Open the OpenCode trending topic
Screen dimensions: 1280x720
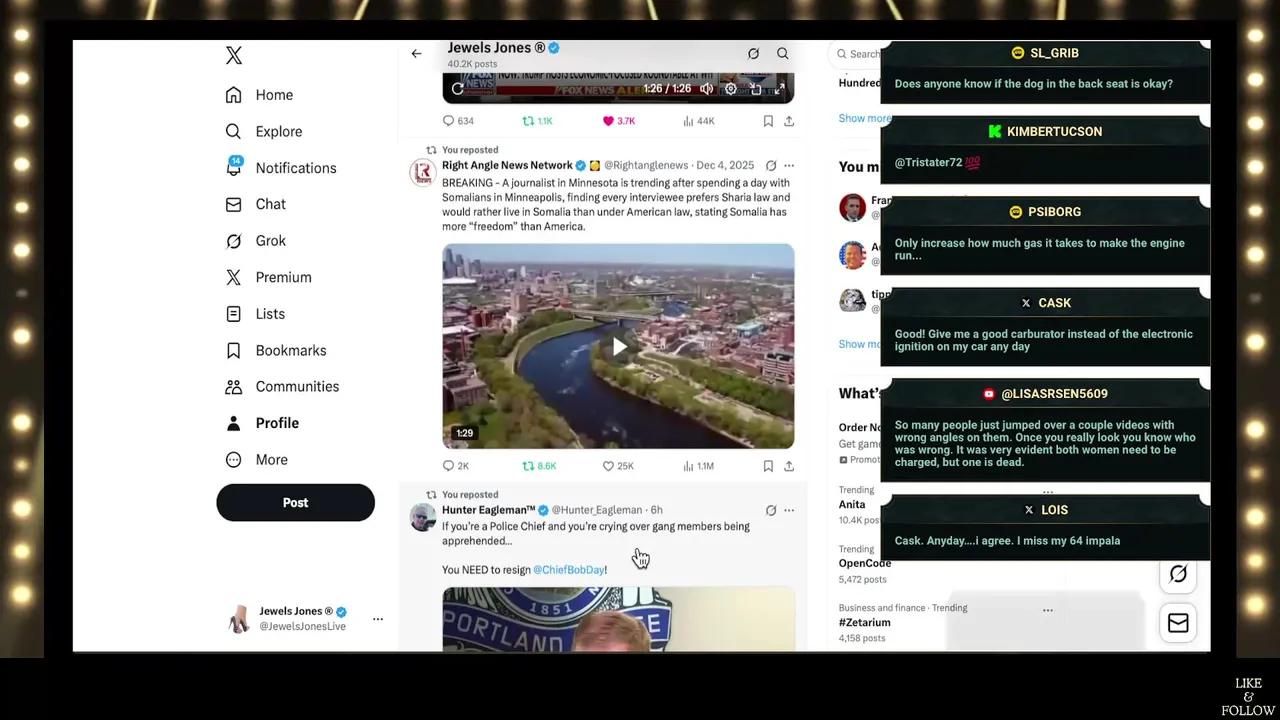coord(864,563)
